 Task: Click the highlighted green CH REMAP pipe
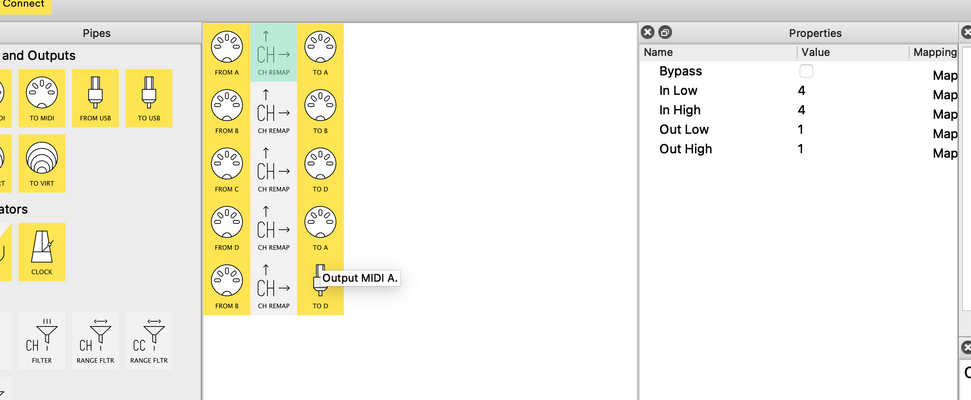[273, 53]
